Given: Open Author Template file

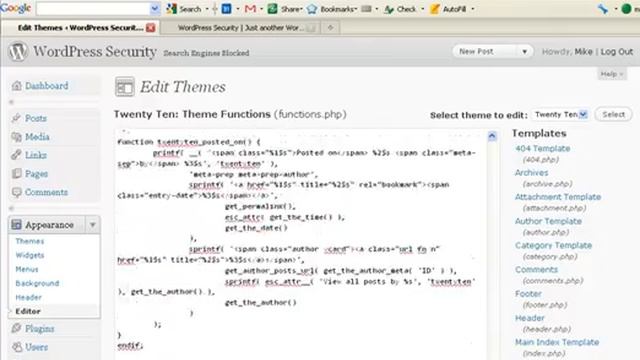Looking at the screenshot, I should (x=548, y=221).
